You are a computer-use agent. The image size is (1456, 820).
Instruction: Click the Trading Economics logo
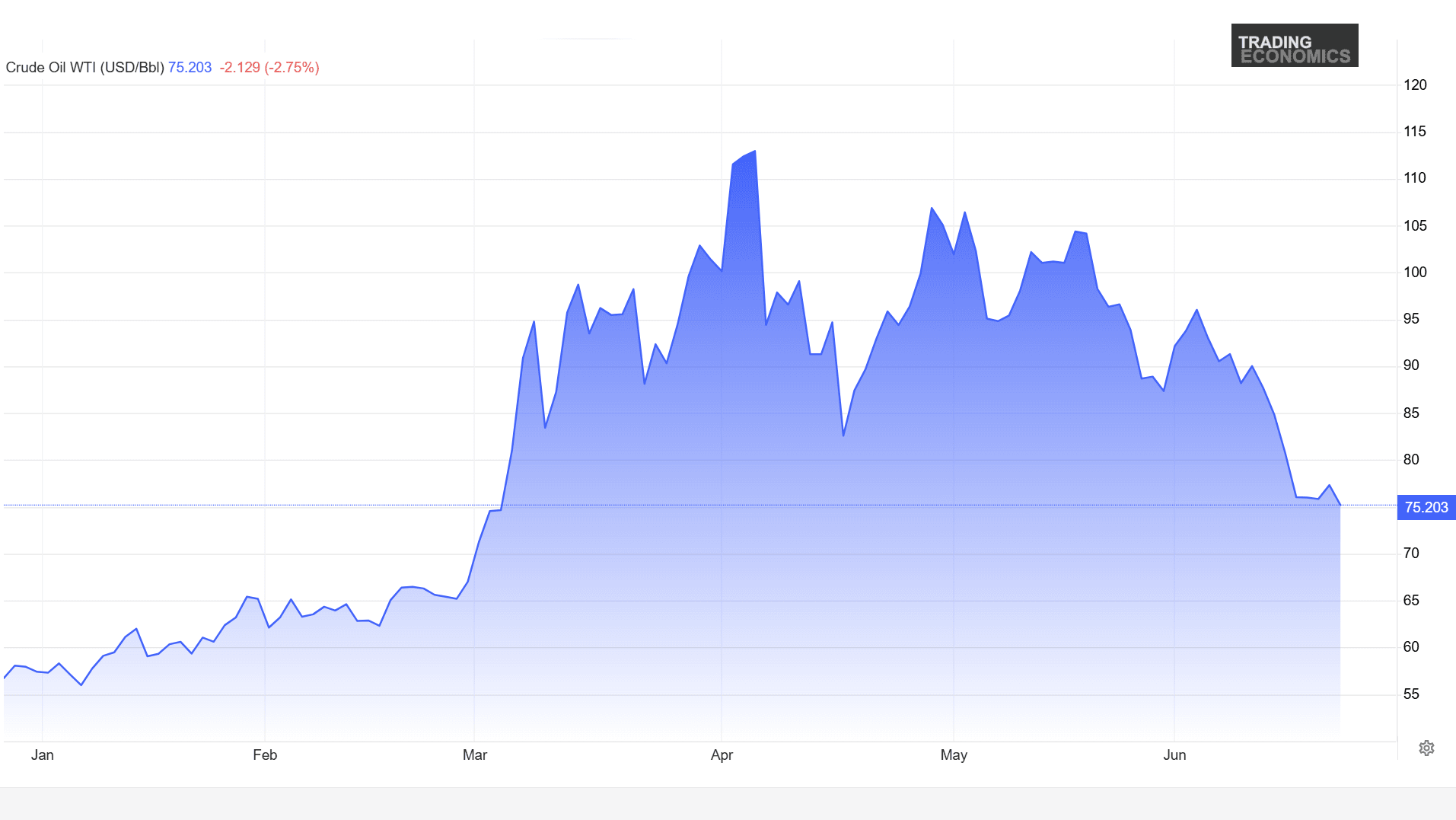tap(1294, 45)
